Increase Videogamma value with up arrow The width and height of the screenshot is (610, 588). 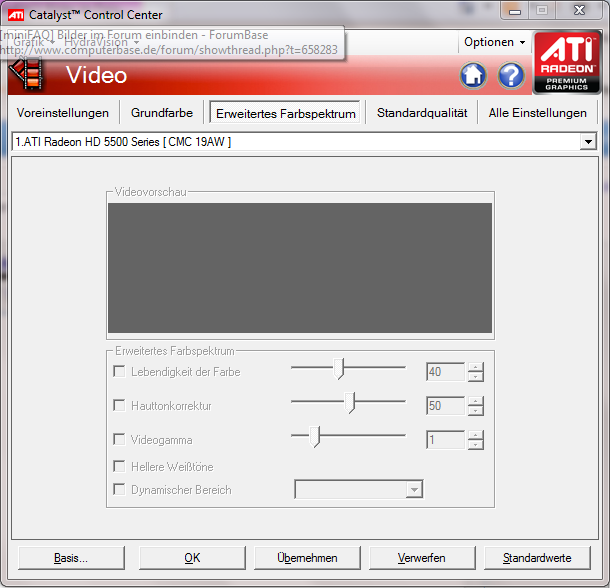pos(475,435)
